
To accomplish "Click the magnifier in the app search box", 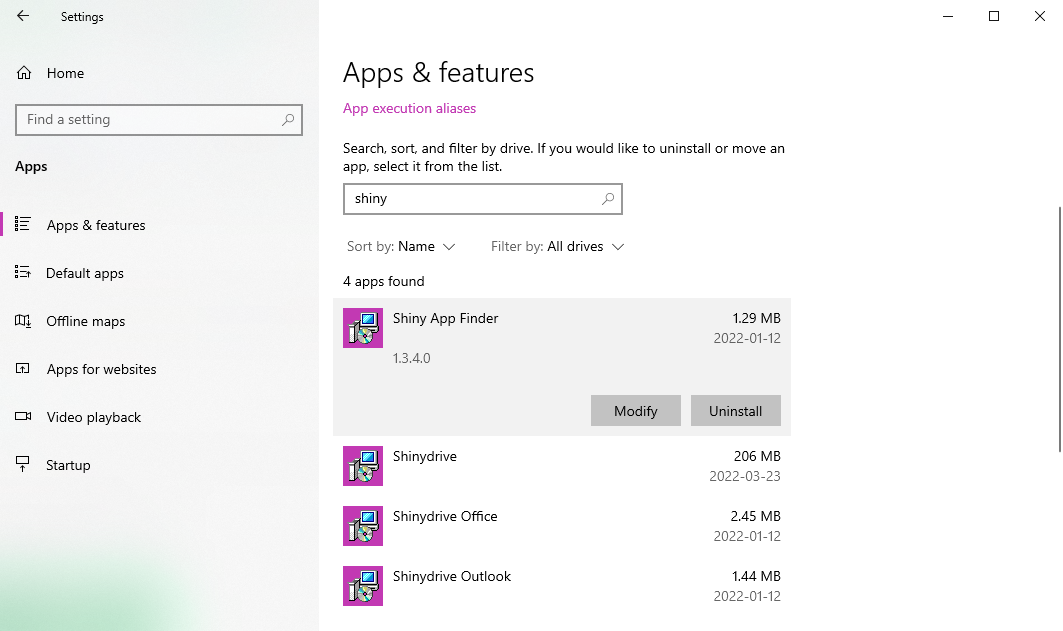I will coord(607,199).
